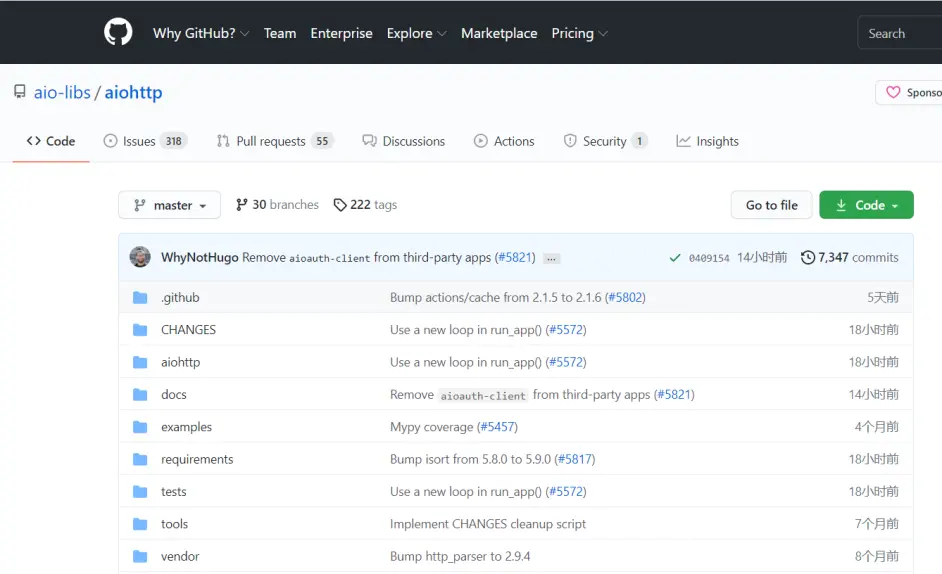942x574 pixels.
Task: Click the repository book icon beside aio-libs
Action: [x=20, y=92]
